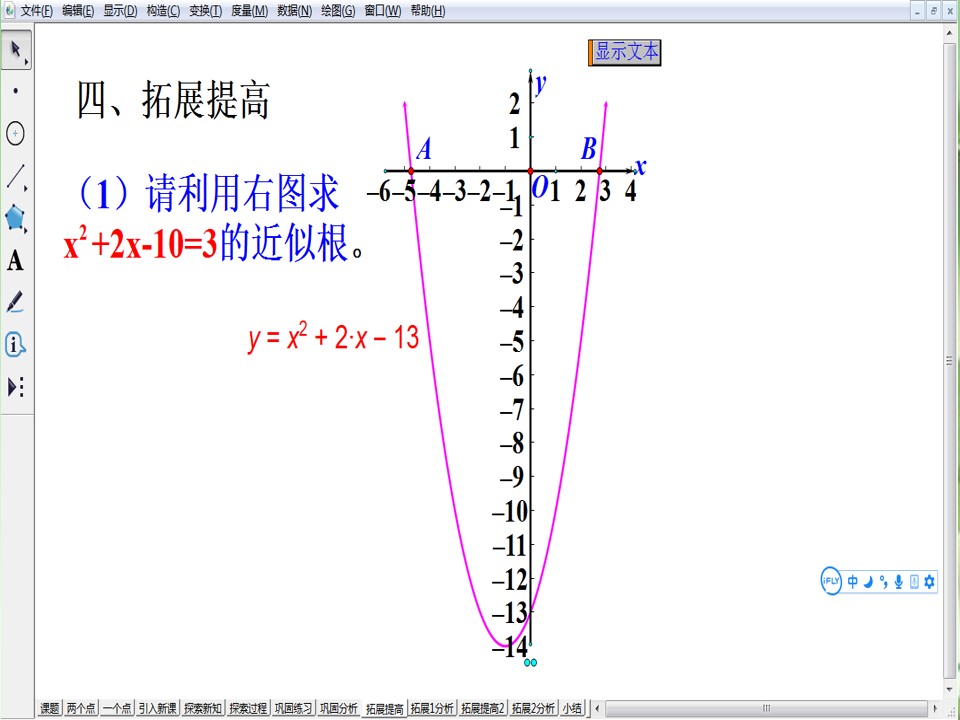Viewport: 960px width, 720px height.
Task: Switch to the 引入新课 page tab
Action: pyautogui.click(x=157, y=708)
